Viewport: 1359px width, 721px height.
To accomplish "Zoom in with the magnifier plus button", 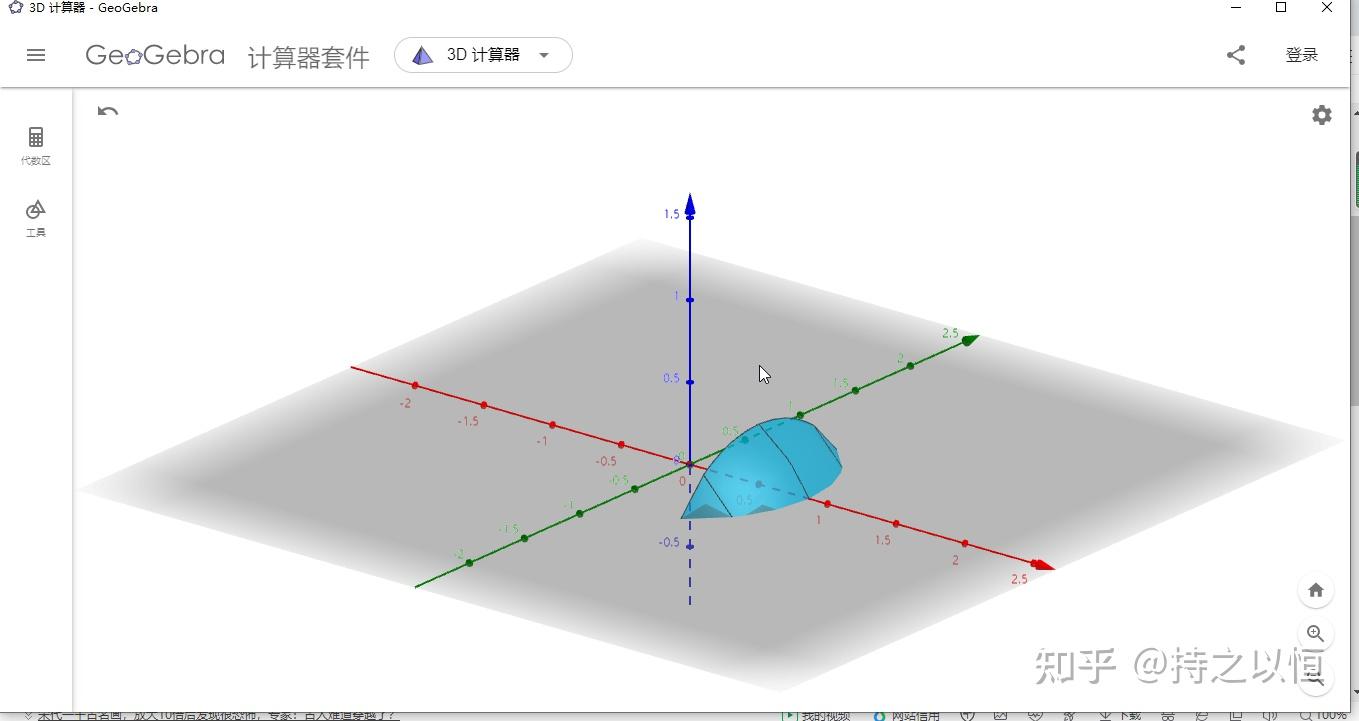I will pyautogui.click(x=1316, y=634).
